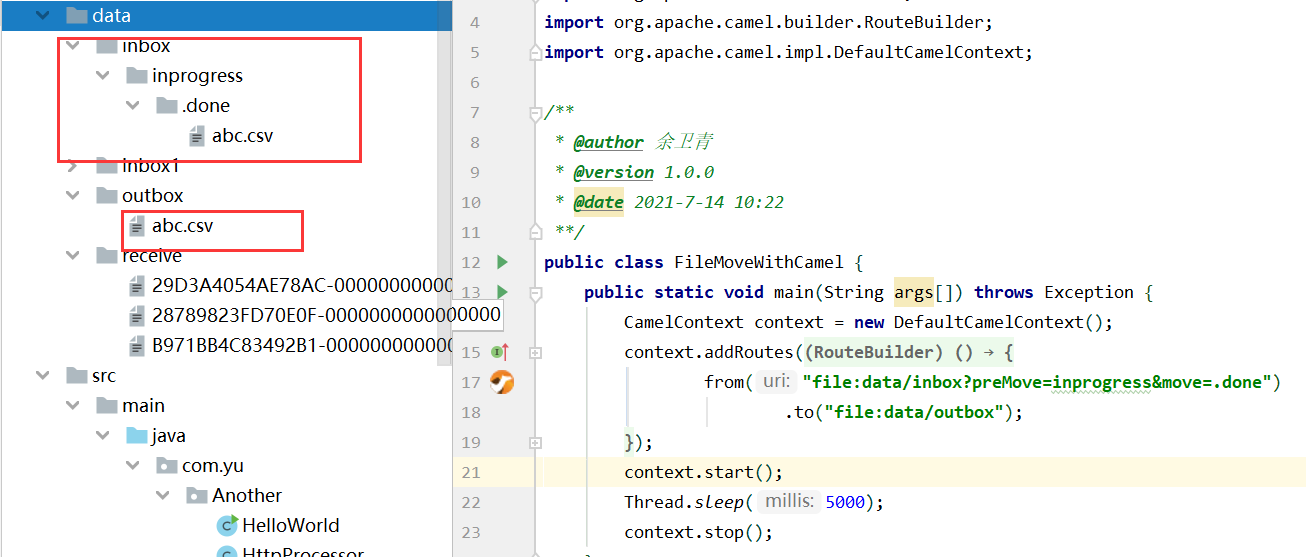
Task: Click the context.stop() statement
Action: tap(698, 532)
